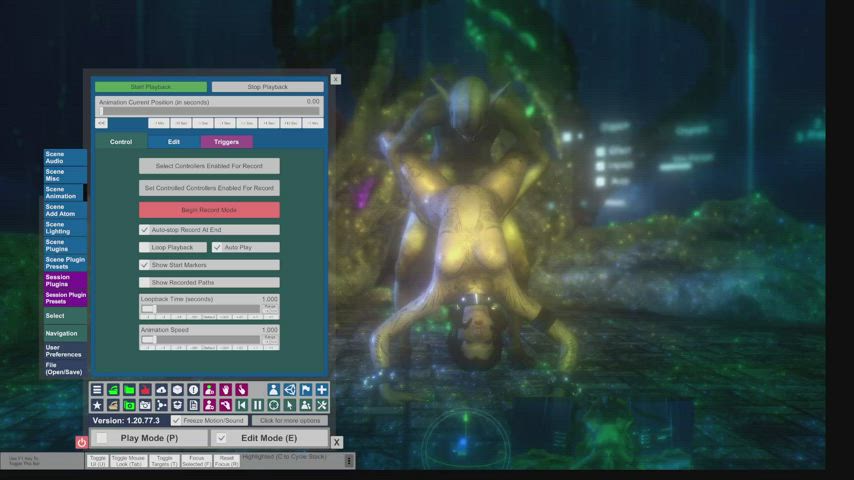Screen dimensions: 854x480
Task: Toggle the Freeze Motion/Sound checkbox
Action: pos(175,421)
